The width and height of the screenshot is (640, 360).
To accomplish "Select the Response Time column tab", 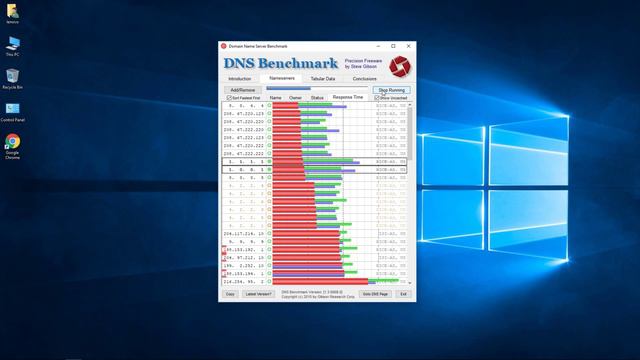I will [x=348, y=97].
